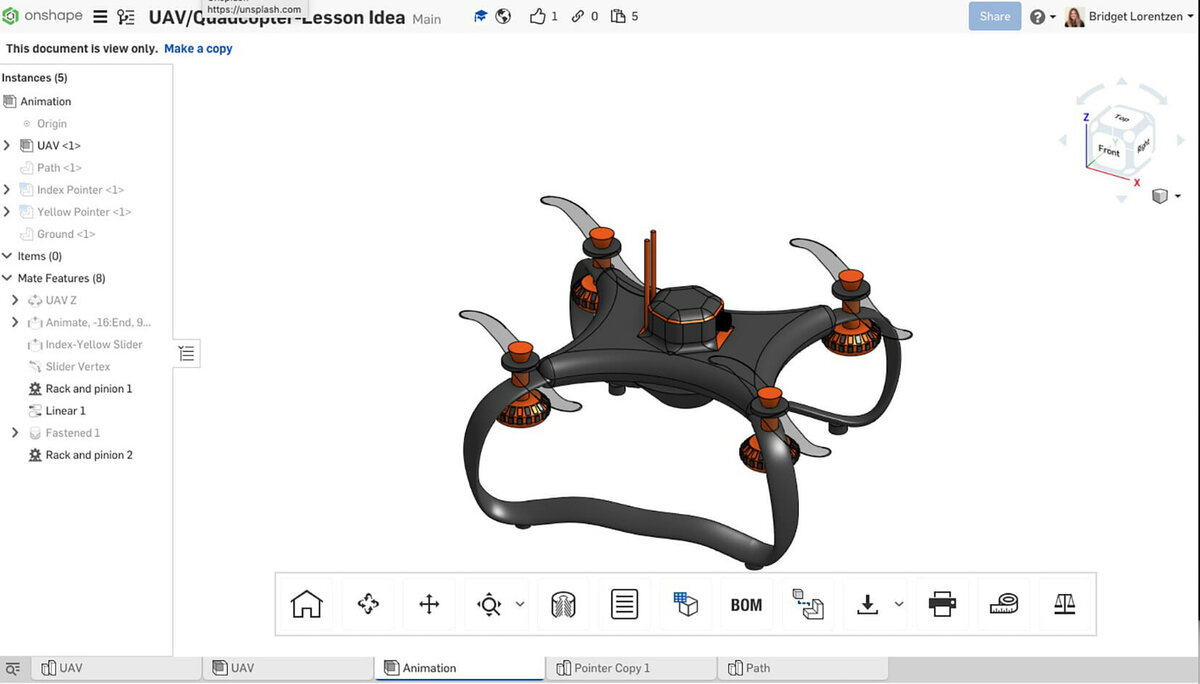Open view cube display options dropdown
Viewport: 1200px width, 684px height.
coord(1166,196)
